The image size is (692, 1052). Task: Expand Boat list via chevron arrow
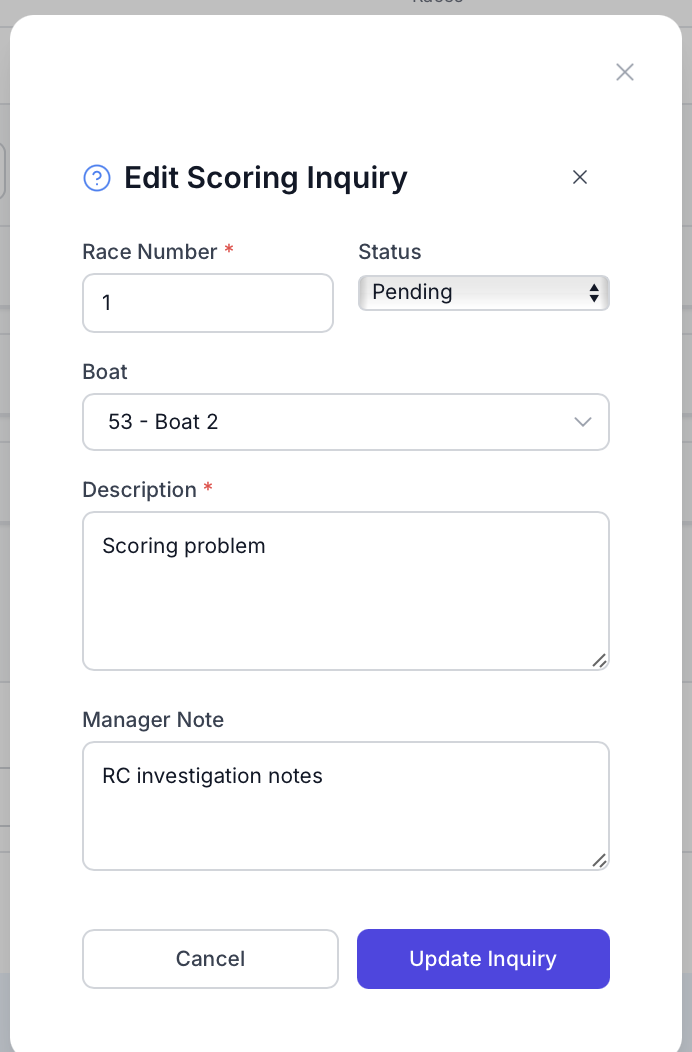[x=583, y=422]
